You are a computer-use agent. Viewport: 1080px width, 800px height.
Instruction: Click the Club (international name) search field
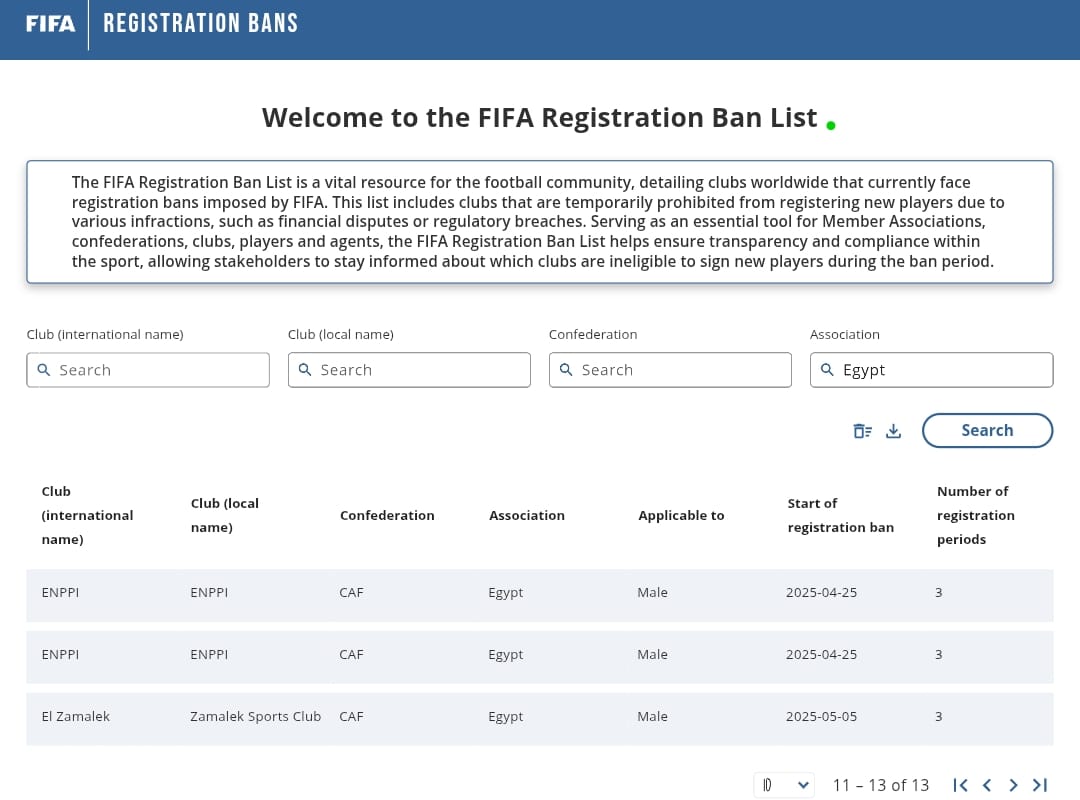[x=160, y=370]
